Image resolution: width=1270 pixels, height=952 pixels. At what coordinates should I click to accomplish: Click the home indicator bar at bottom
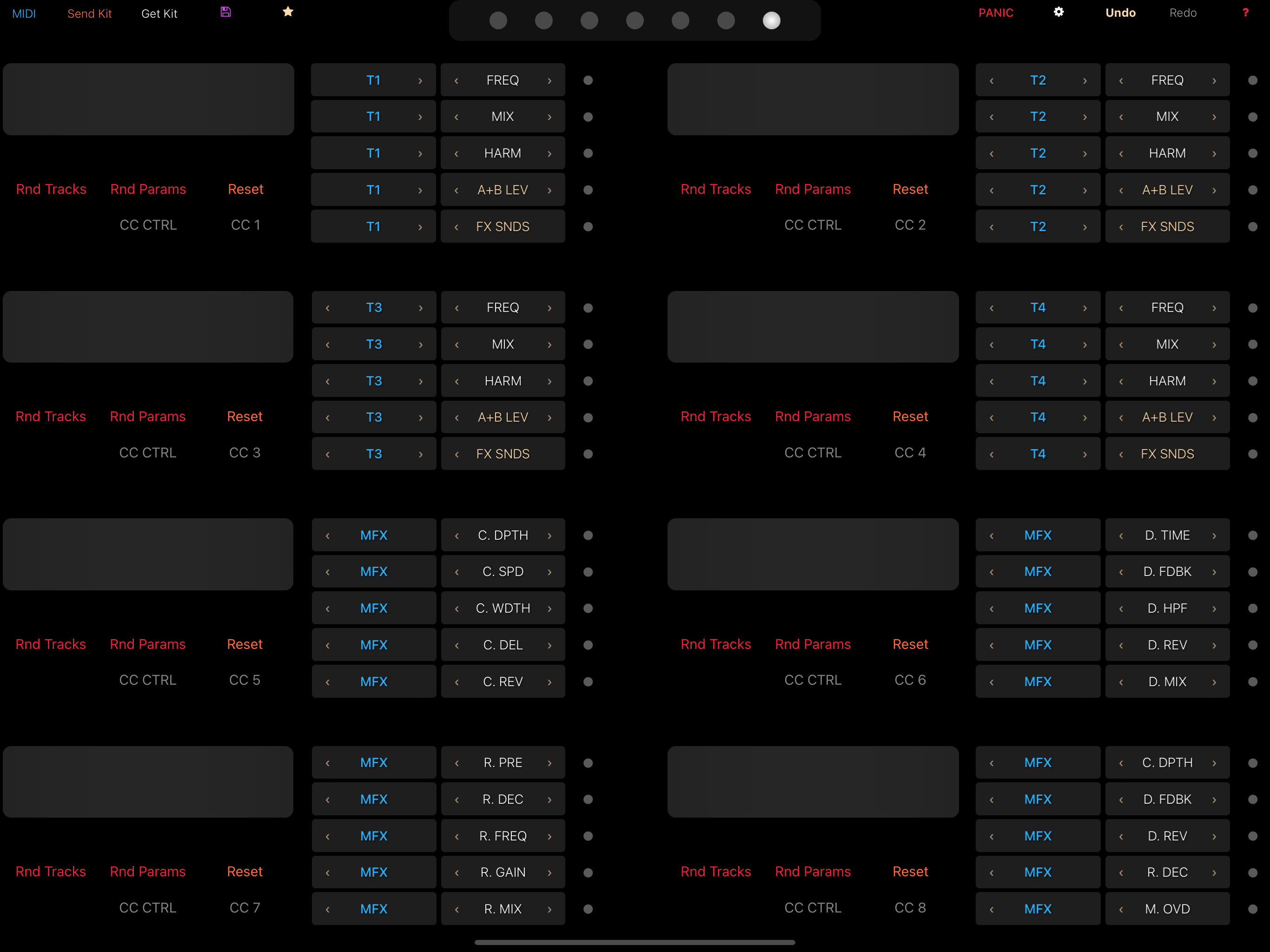click(x=635, y=942)
